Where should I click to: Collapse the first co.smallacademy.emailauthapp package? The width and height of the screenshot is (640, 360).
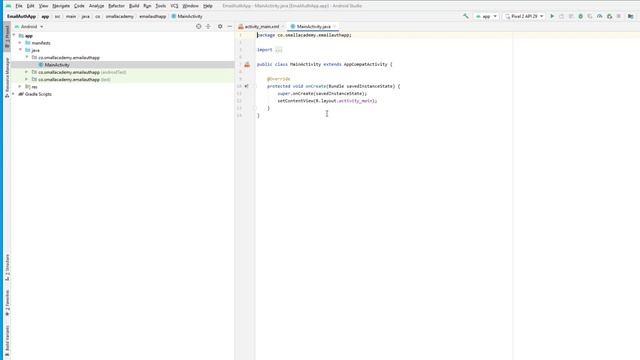(27, 58)
